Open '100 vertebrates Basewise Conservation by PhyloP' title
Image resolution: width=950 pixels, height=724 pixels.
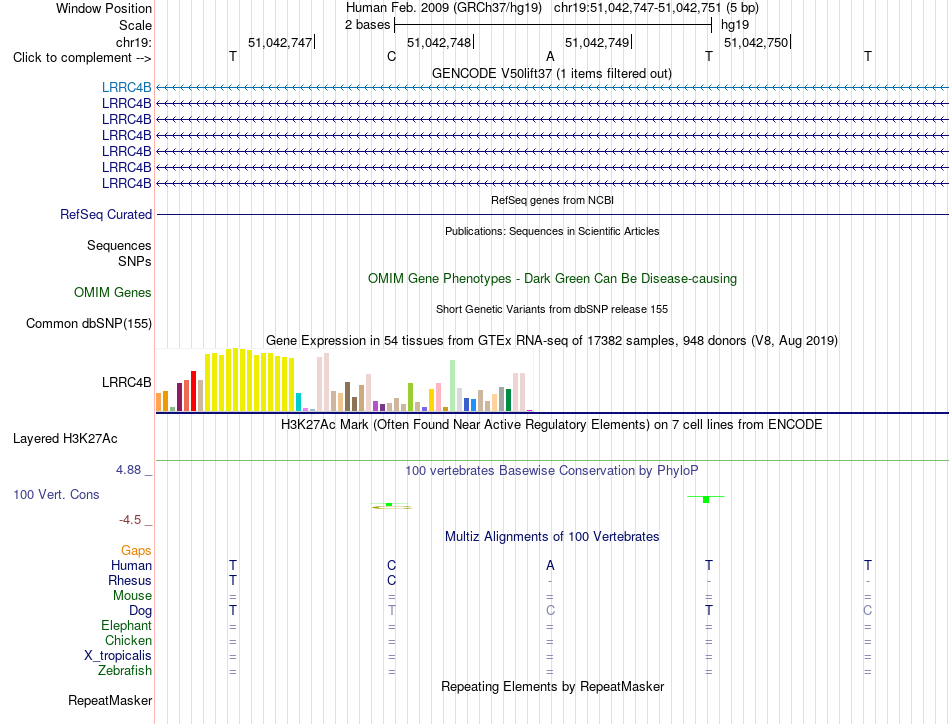[552, 470]
